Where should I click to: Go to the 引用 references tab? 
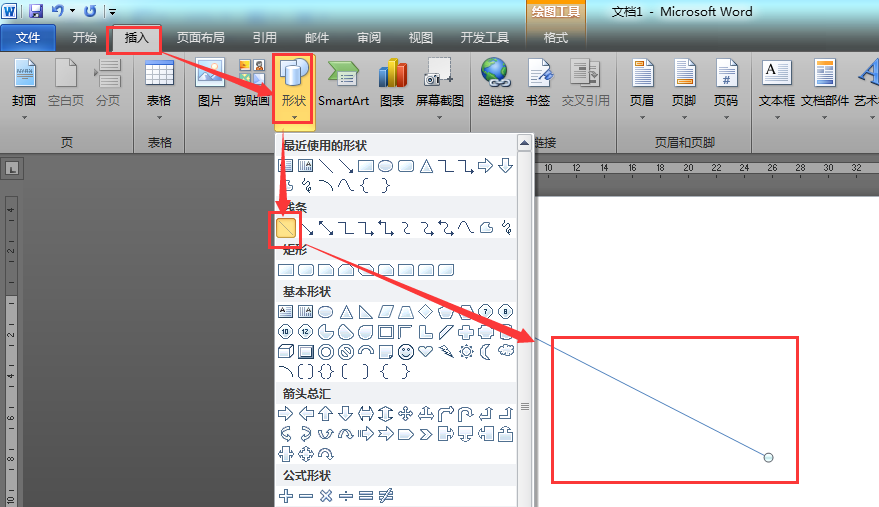tap(265, 38)
